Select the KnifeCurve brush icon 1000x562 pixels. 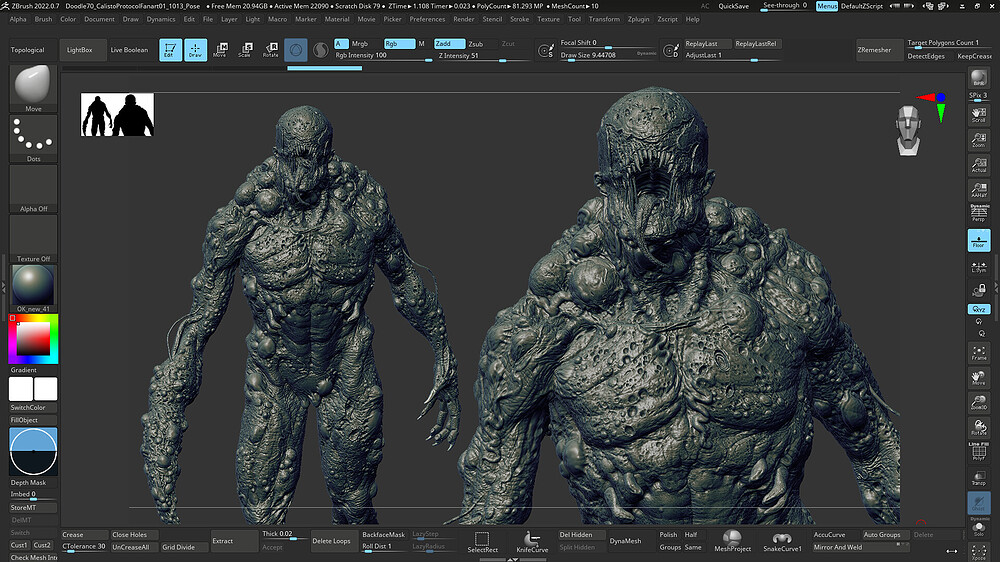(532, 542)
